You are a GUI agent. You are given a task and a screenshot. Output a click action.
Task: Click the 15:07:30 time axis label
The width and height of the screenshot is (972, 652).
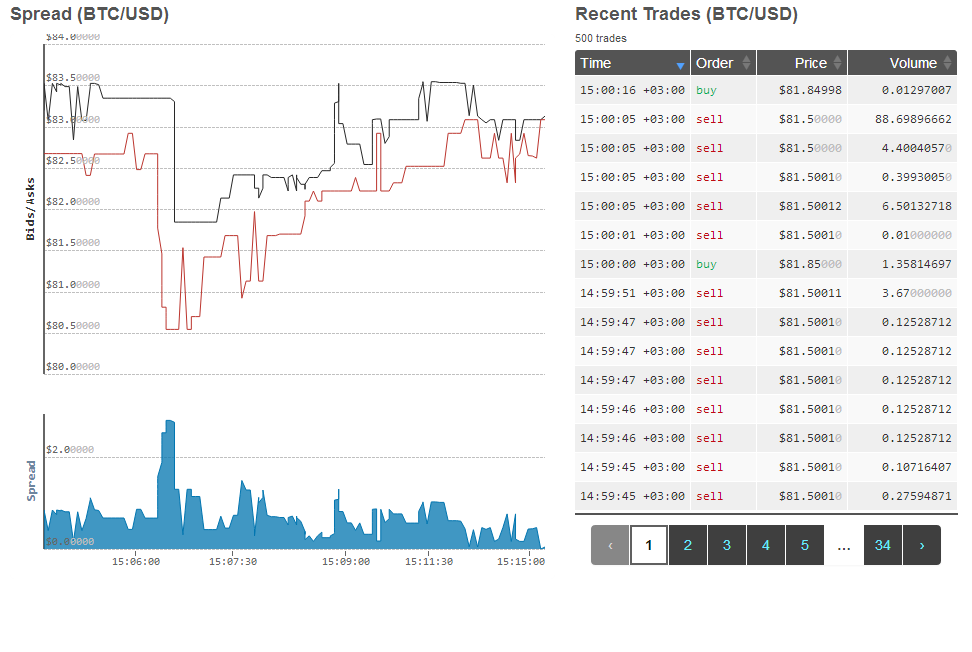point(233,562)
